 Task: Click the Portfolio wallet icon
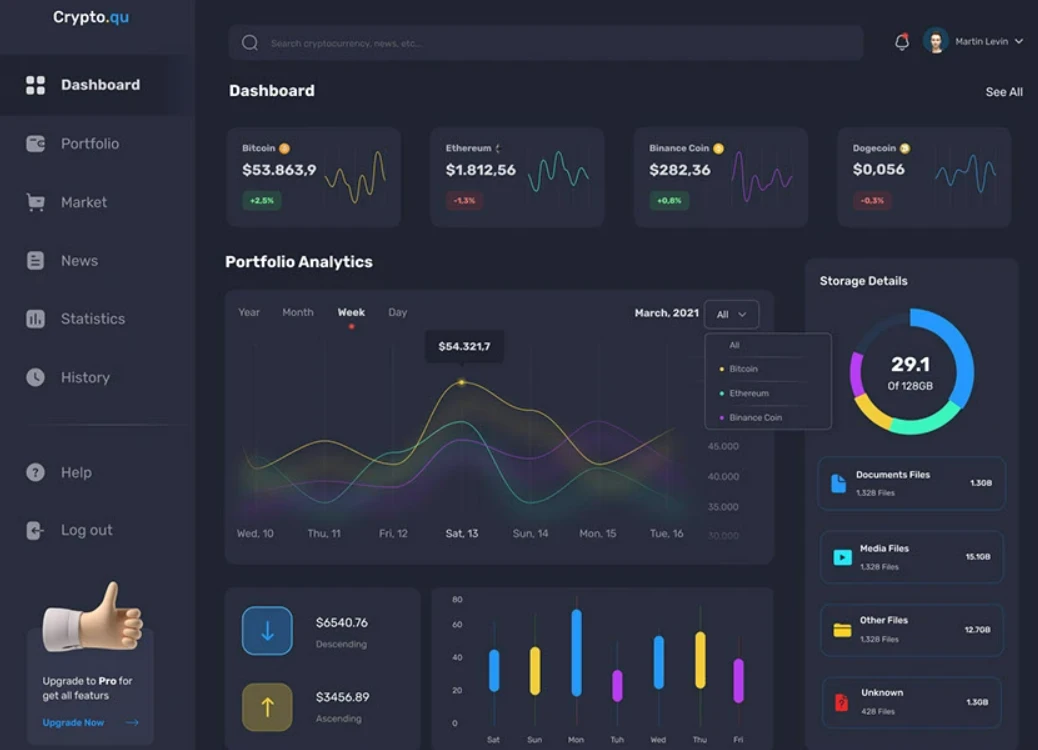[35, 143]
